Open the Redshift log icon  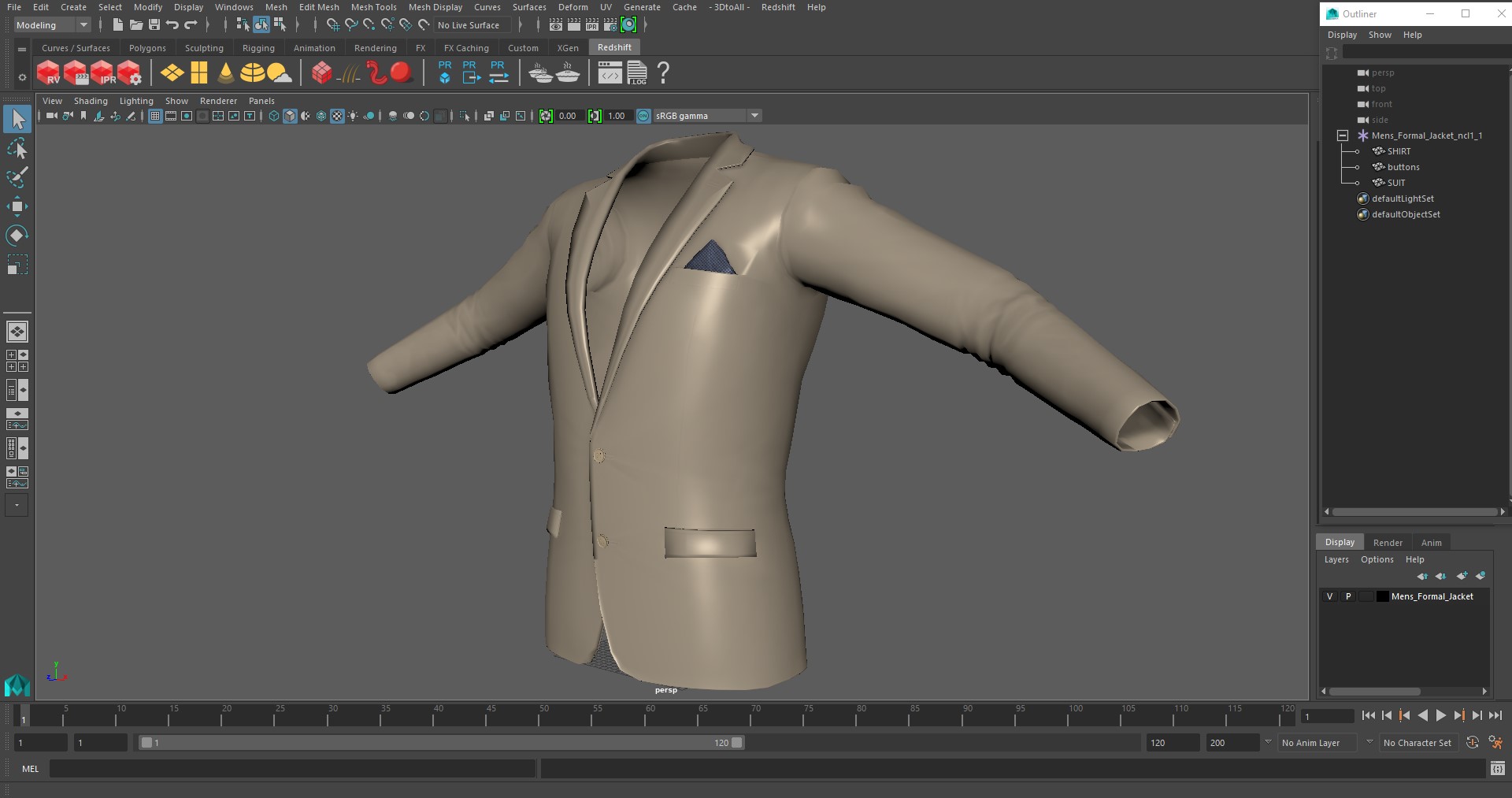tap(637, 72)
